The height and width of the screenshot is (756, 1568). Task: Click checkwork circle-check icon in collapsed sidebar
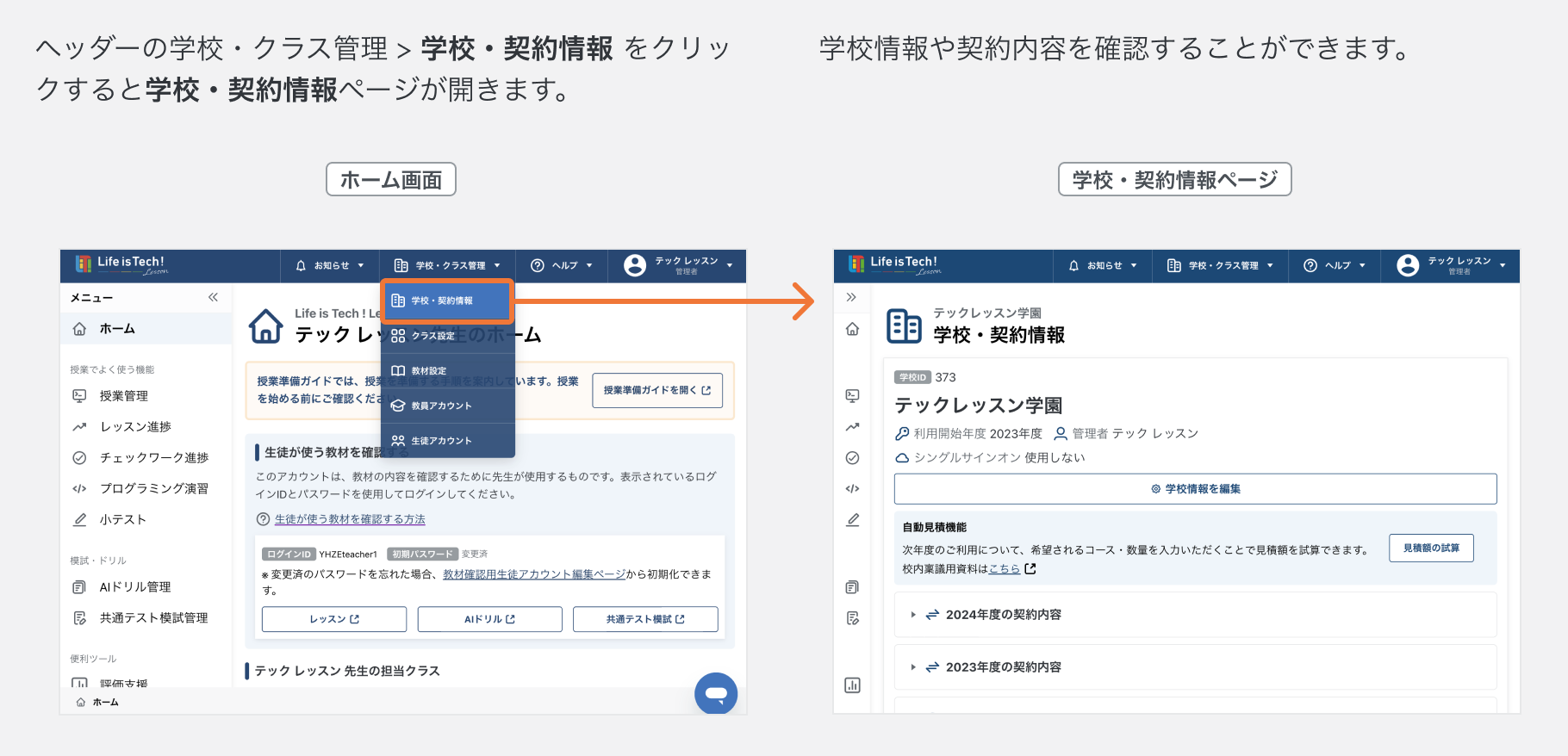852,458
